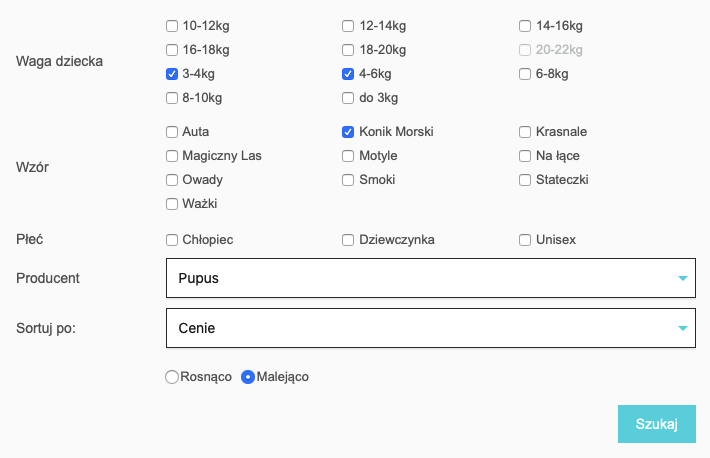Enable the 'do 3kg' checkbox
Screen dimensions: 710x458
point(348,98)
